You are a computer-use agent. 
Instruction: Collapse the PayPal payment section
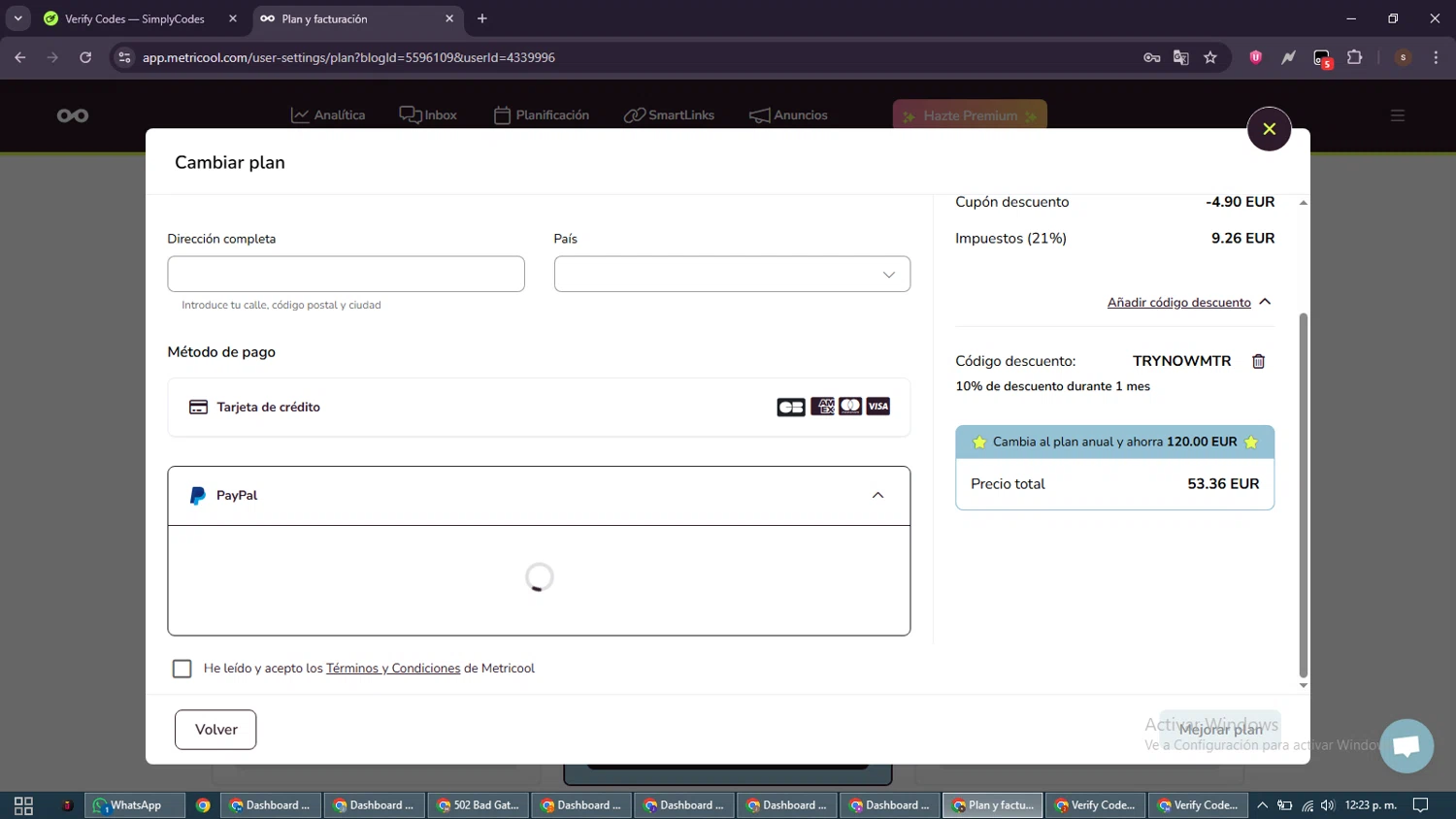point(877,496)
